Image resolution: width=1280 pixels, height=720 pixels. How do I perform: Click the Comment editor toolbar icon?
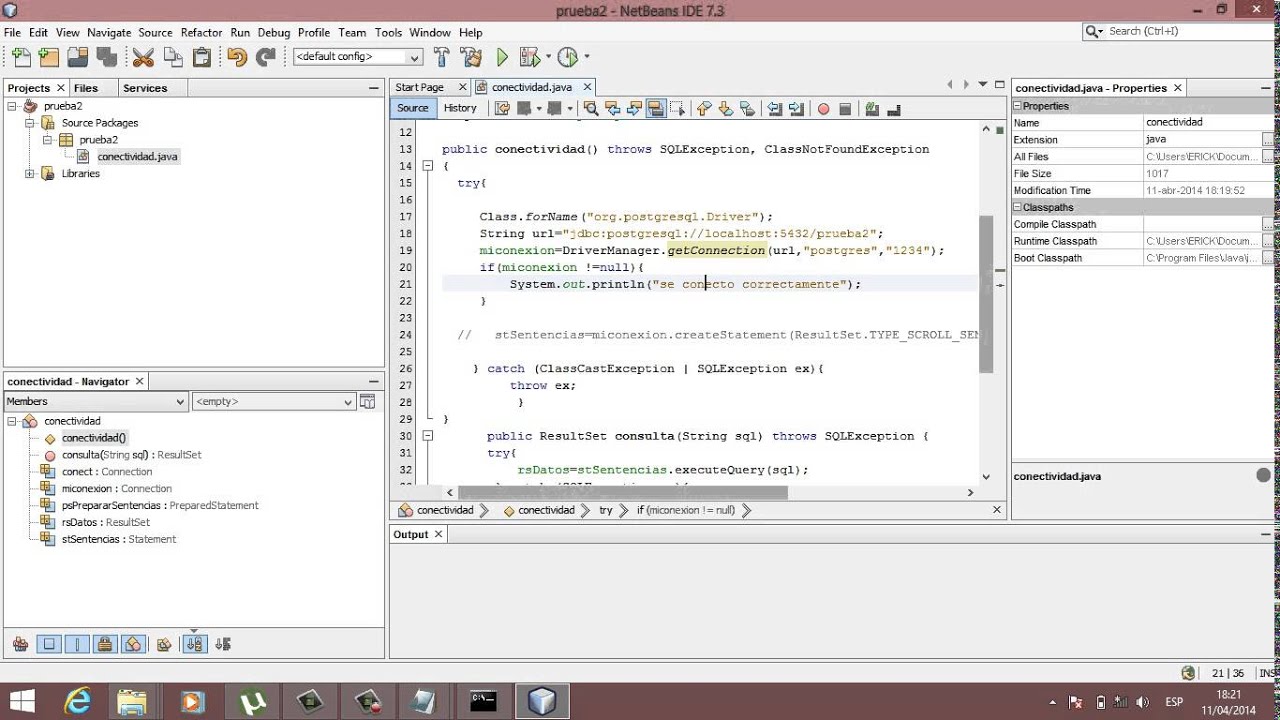point(872,108)
